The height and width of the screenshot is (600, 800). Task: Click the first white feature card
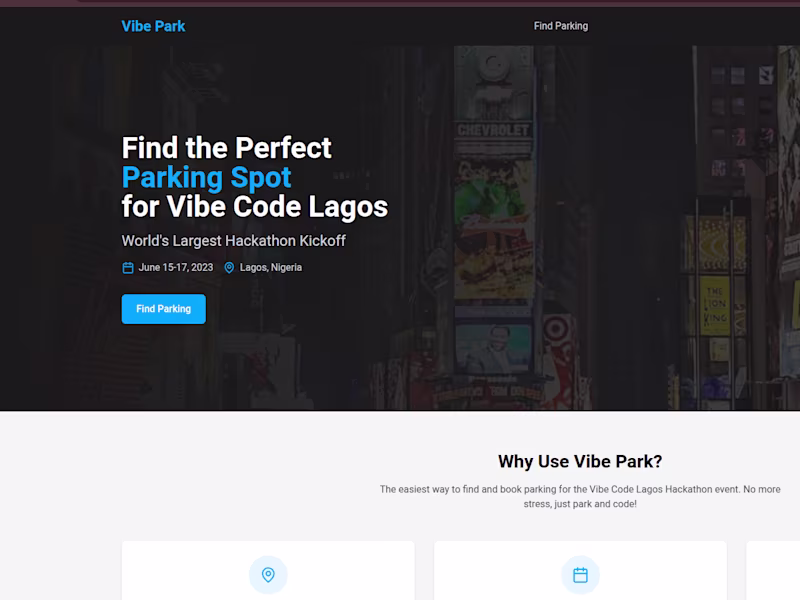(x=268, y=570)
